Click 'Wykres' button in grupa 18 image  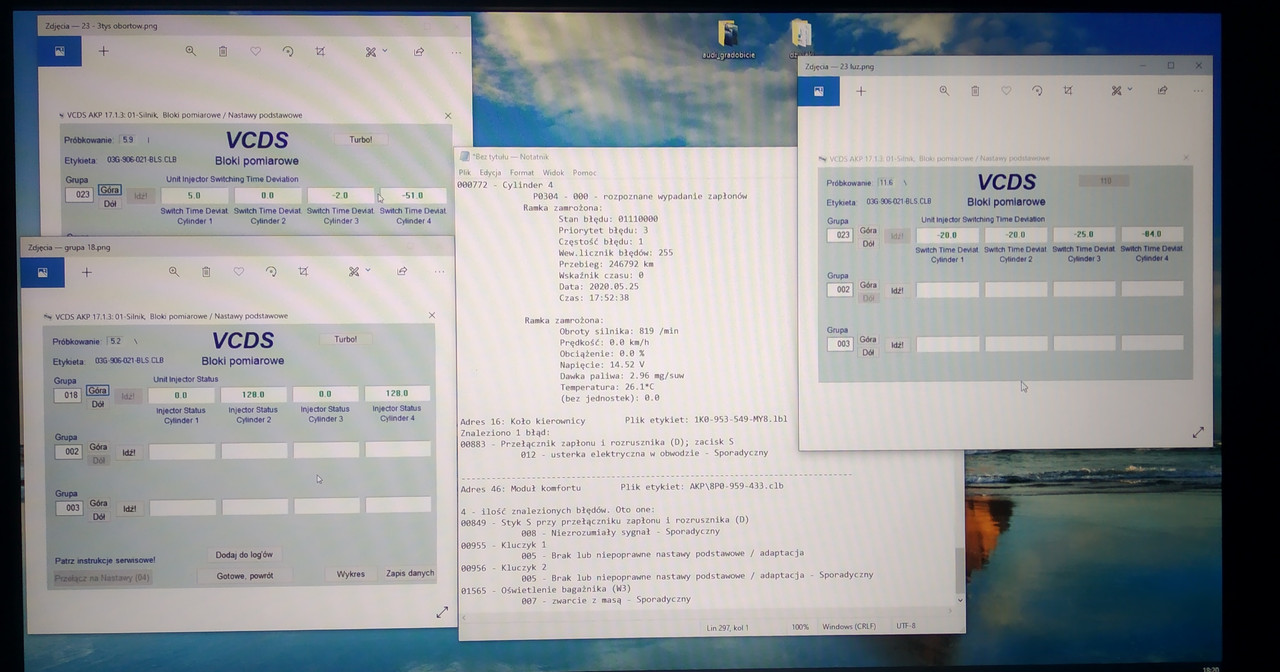coord(351,574)
